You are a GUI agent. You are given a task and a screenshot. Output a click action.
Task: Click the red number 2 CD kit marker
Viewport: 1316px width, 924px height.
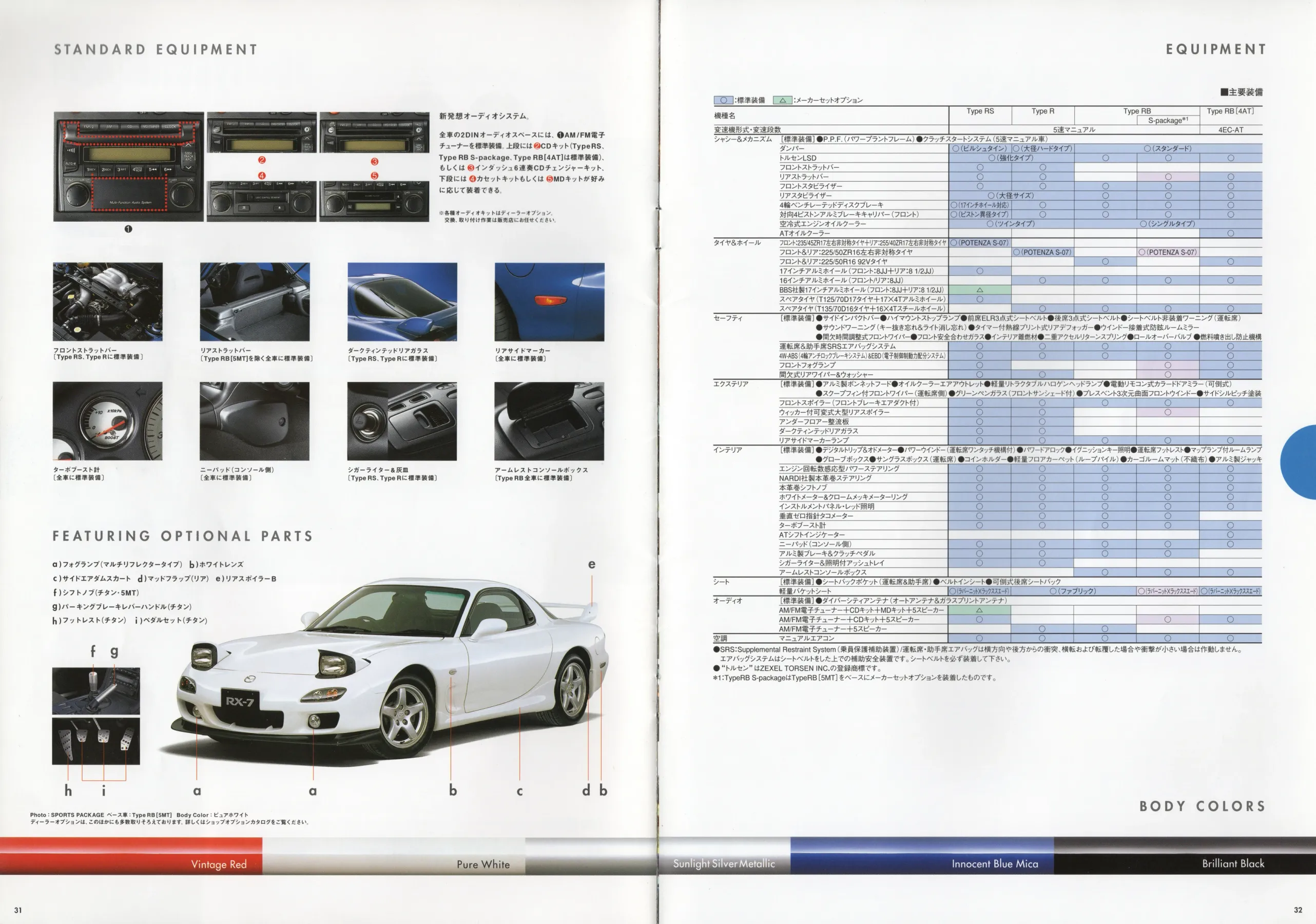tap(261, 160)
